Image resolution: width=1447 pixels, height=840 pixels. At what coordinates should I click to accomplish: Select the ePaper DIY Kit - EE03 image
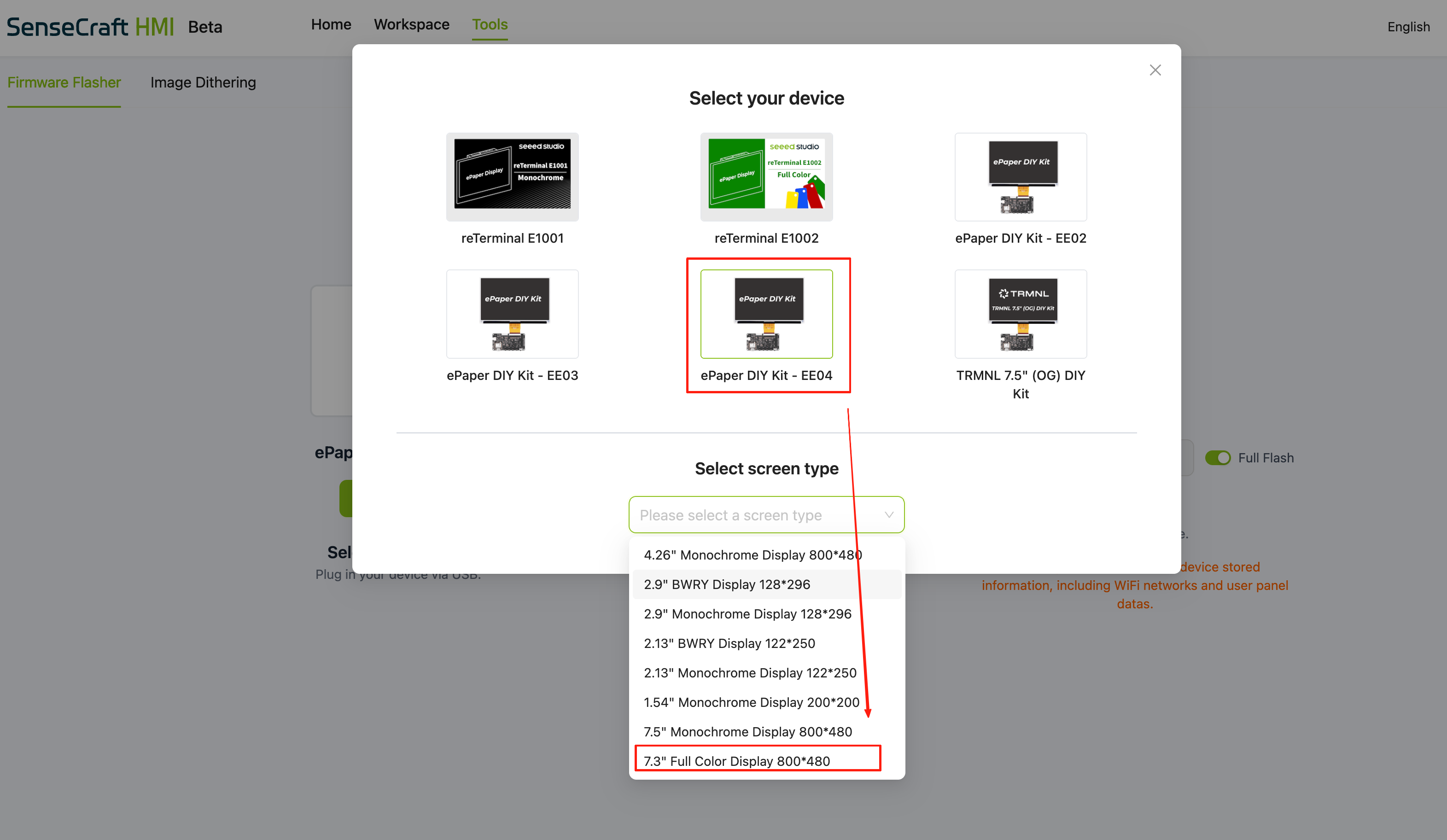(512, 314)
